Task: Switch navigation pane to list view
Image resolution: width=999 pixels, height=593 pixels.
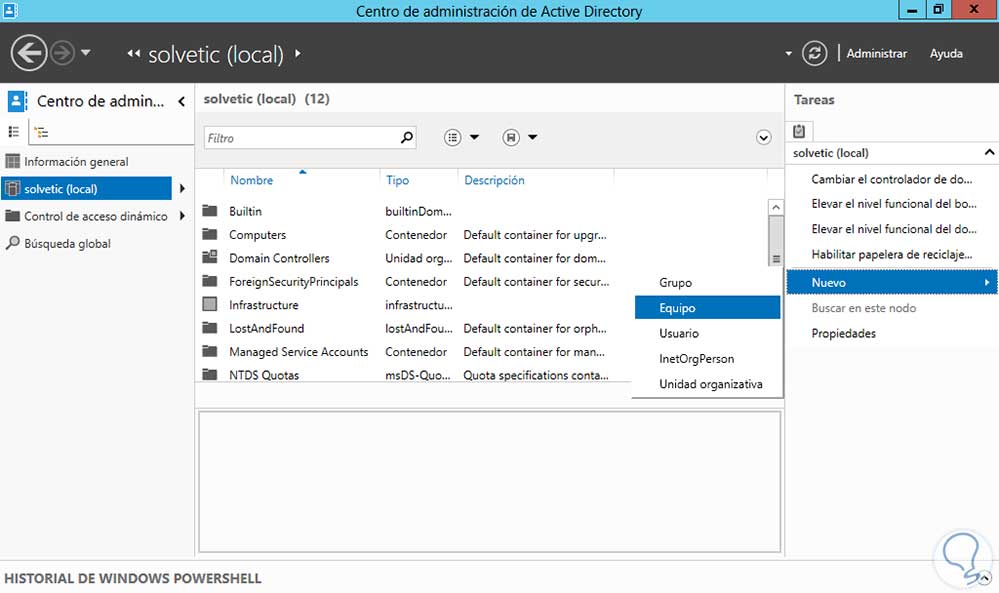Action: (14, 131)
